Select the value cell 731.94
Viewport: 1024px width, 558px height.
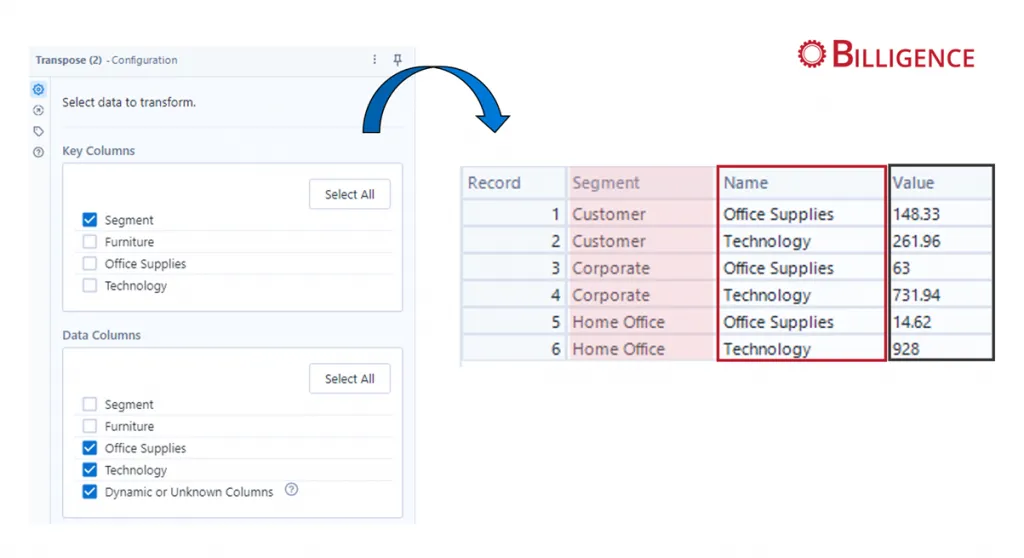[x=941, y=295]
